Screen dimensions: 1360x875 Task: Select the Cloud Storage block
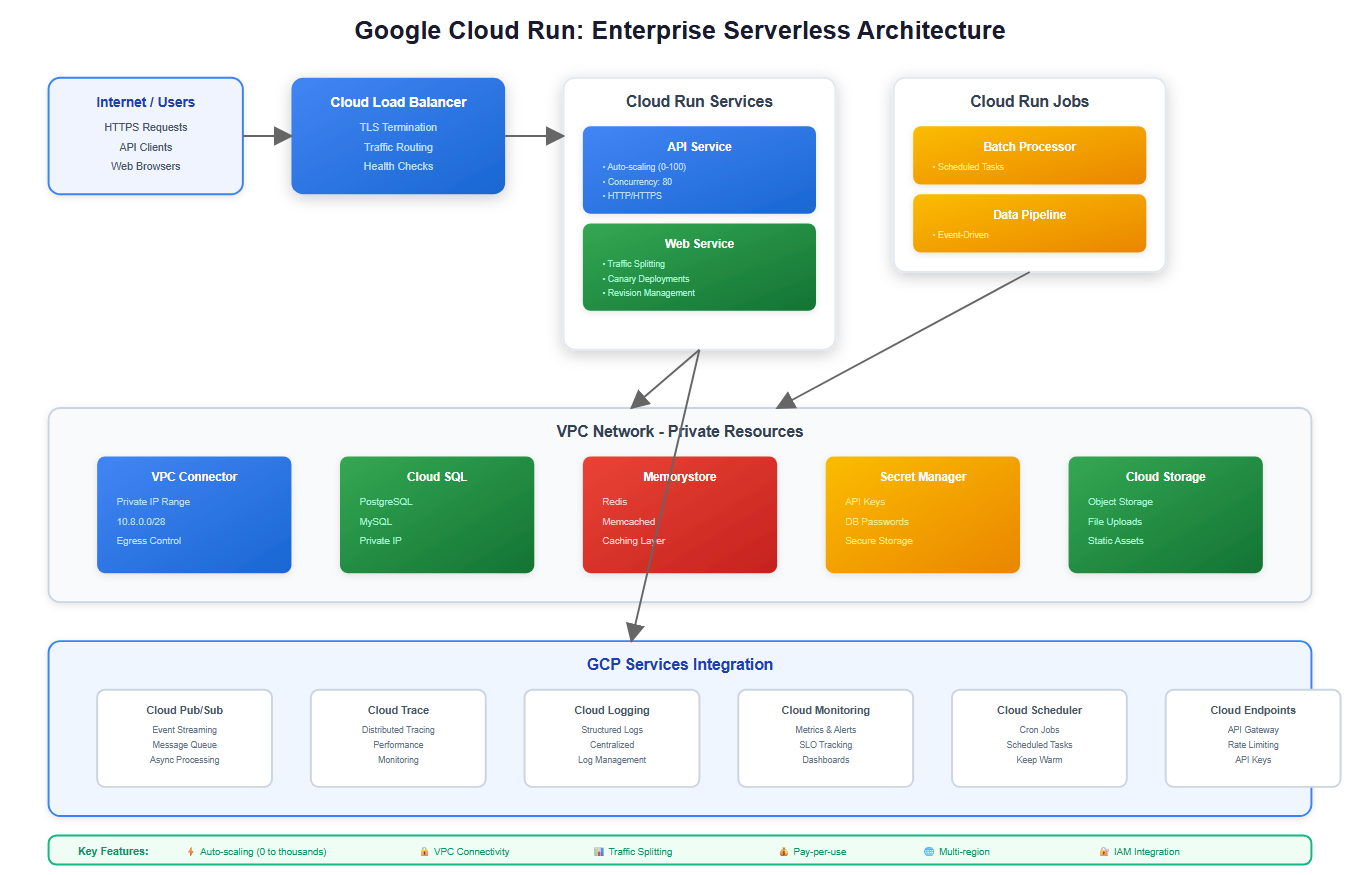click(x=1165, y=515)
